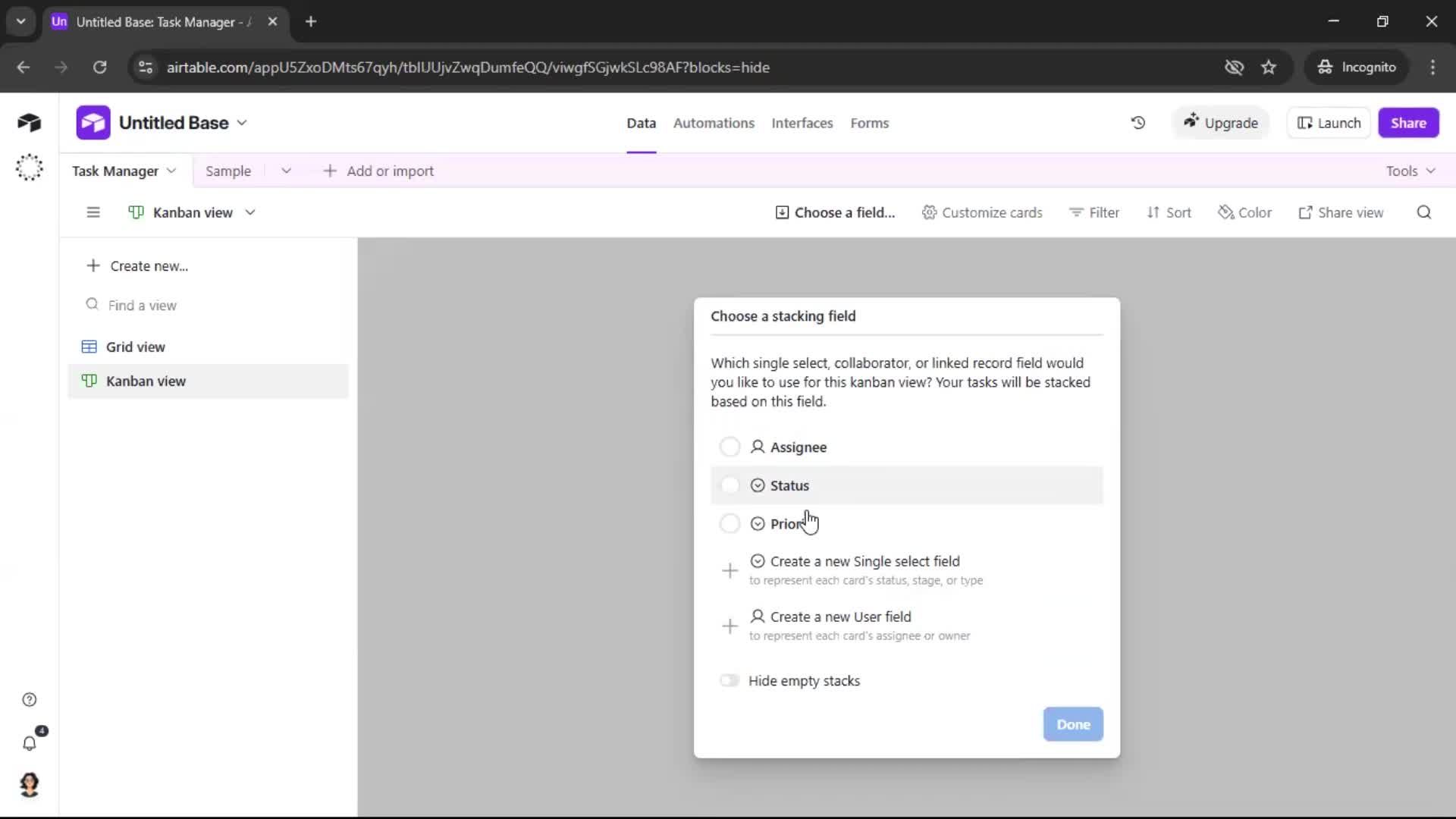Image resolution: width=1456 pixels, height=819 pixels.
Task: Select Grid view in the views list
Action: (x=208, y=347)
